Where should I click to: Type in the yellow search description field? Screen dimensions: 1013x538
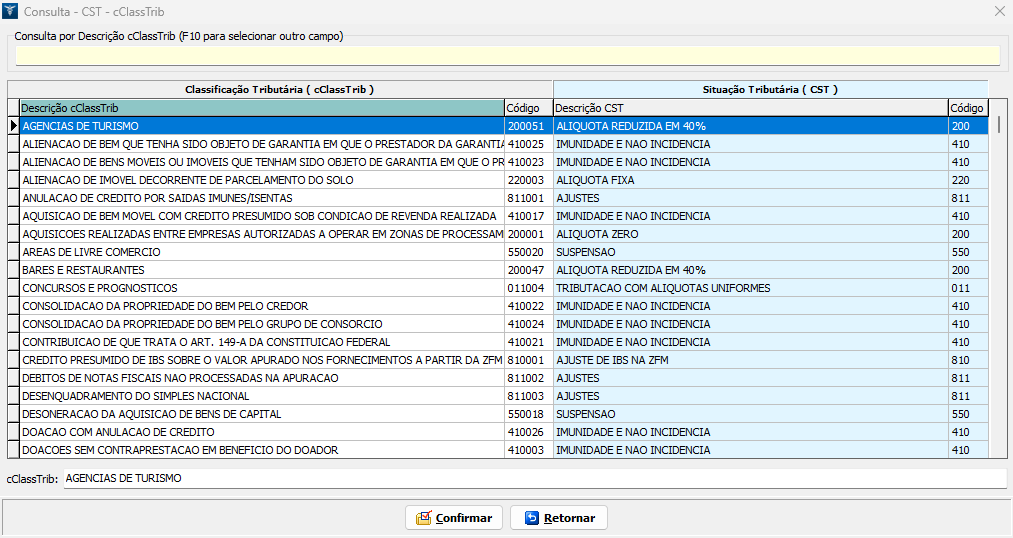tap(507, 55)
